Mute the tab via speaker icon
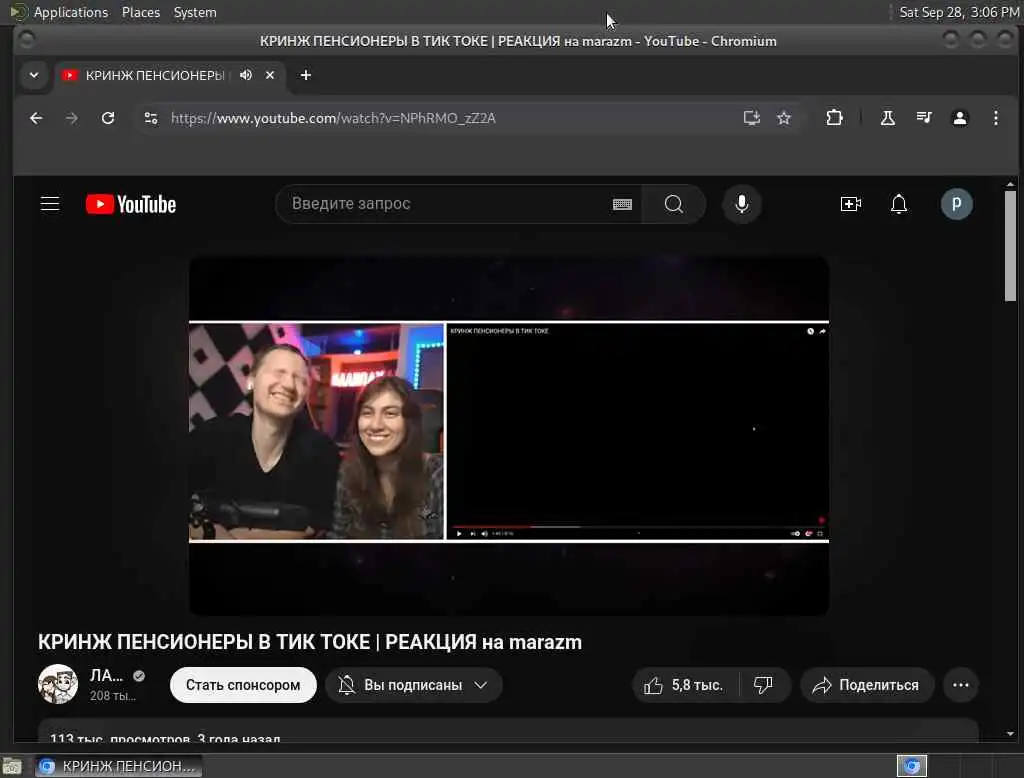Viewport: 1024px width, 778px height. 246,75
